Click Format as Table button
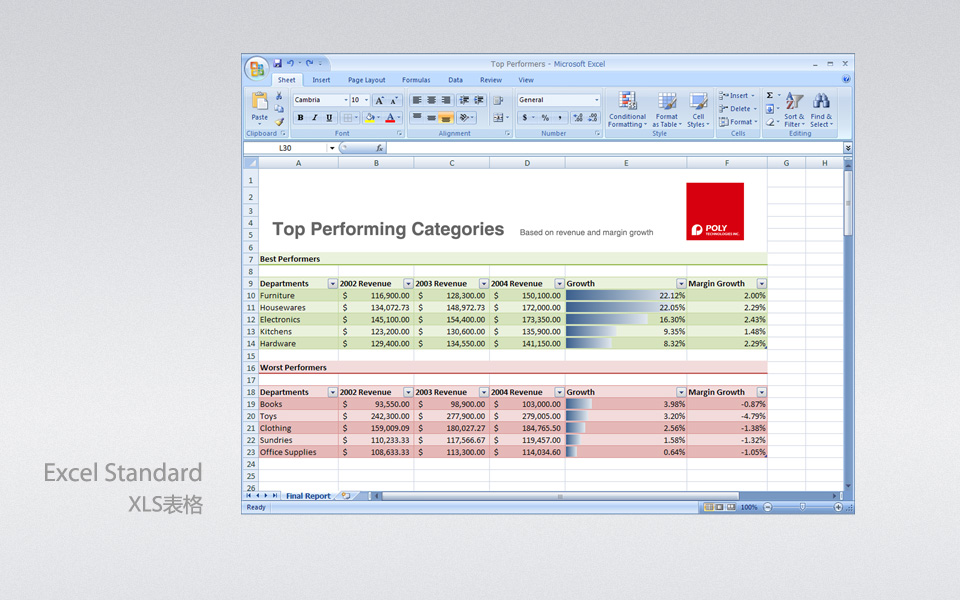The image size is (960, 600). pos(667,110)
